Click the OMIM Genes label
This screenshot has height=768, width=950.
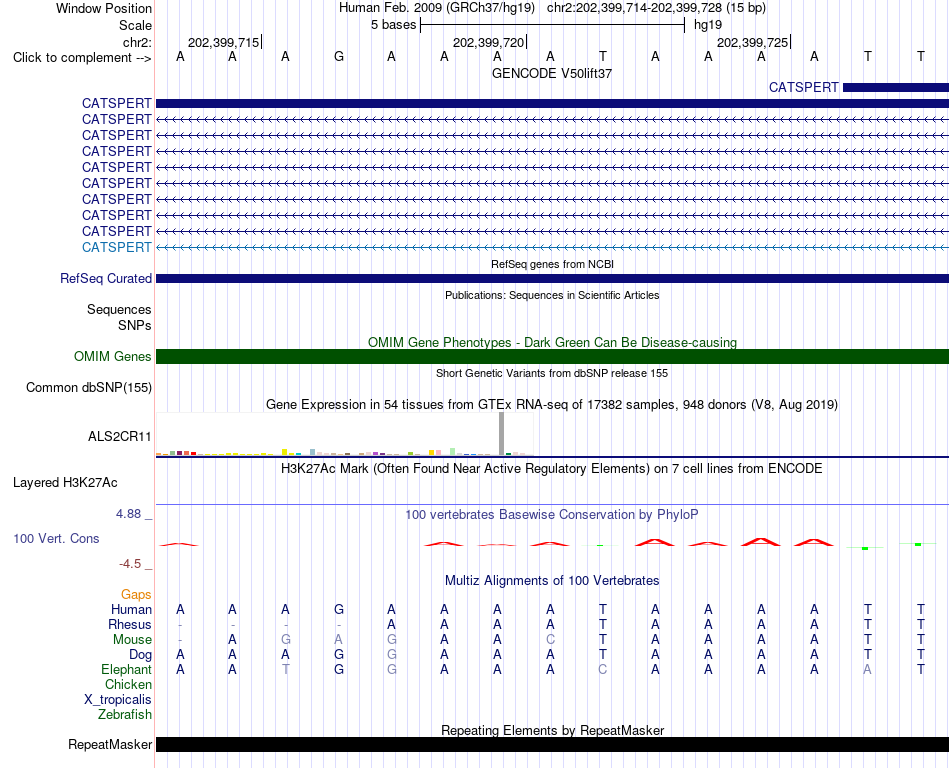point(112,356)
